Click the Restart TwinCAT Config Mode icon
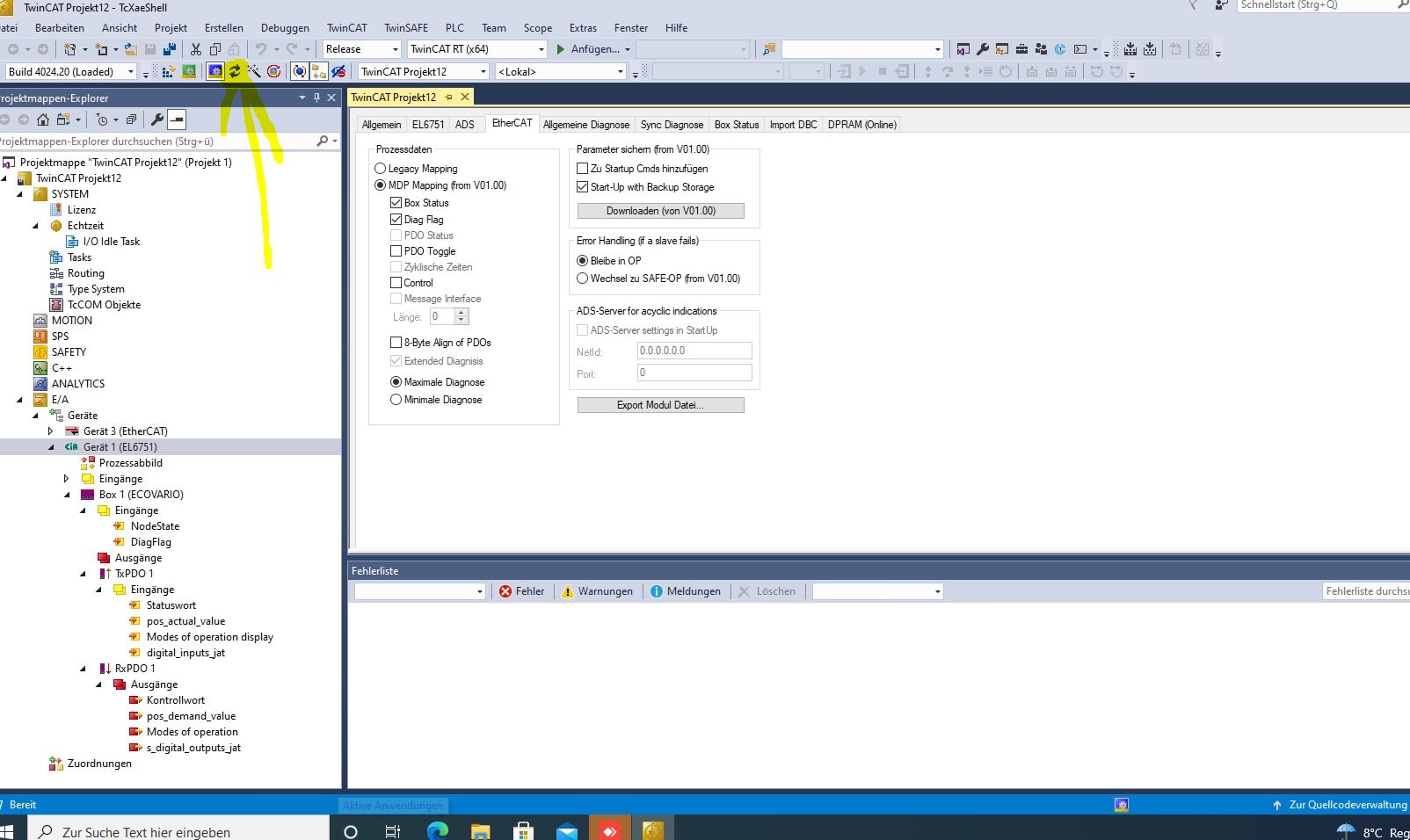Image resolution: width=1410 pixels, height=840 pixels. (x=215, y=71)
